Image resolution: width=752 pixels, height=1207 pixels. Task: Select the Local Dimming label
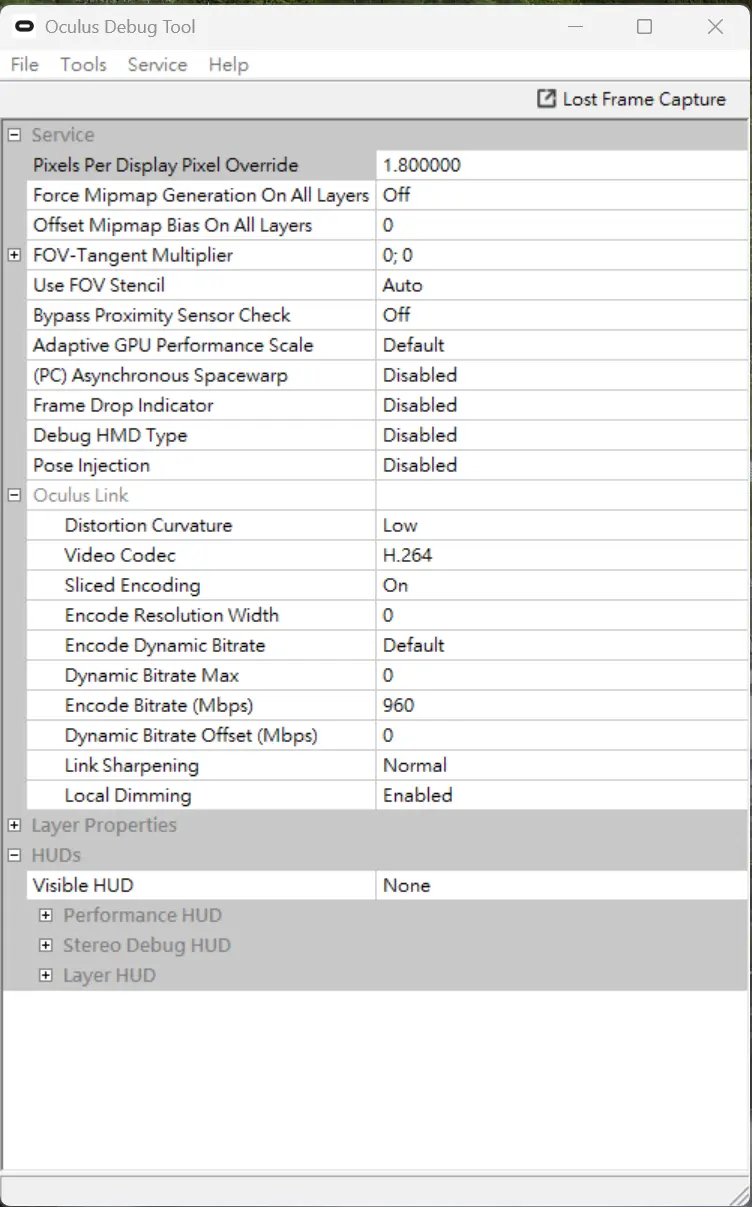click(128, 795)
